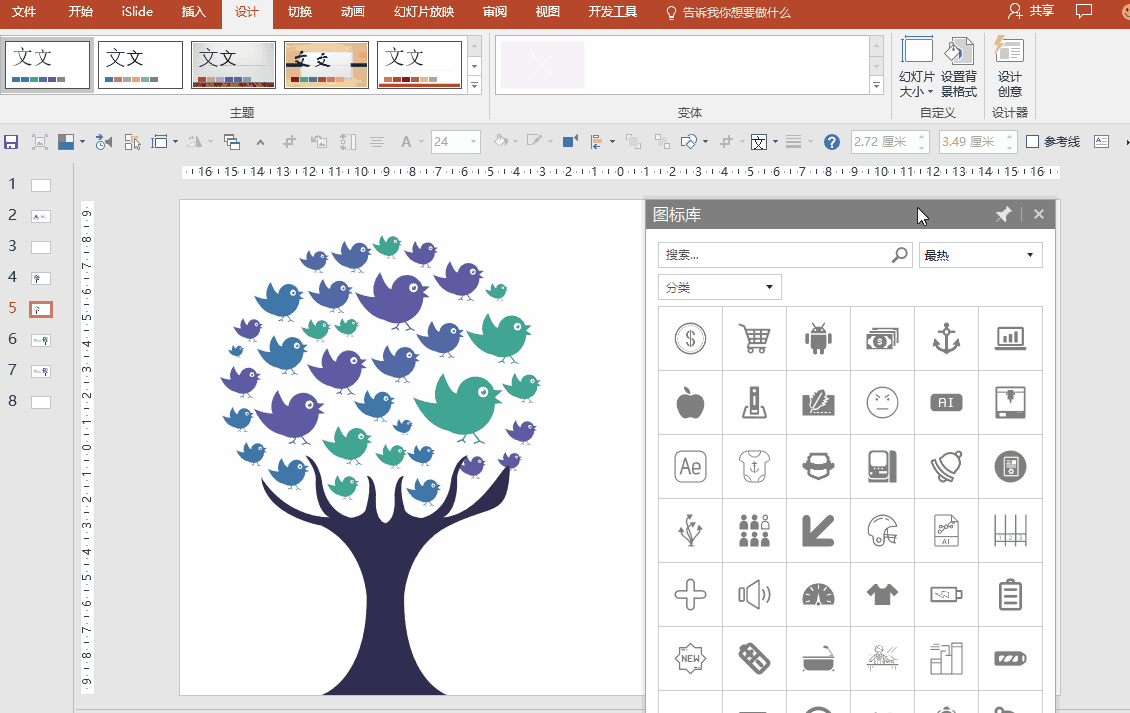
Task: Select the speaker volume icon
Action: coord(755,595)
